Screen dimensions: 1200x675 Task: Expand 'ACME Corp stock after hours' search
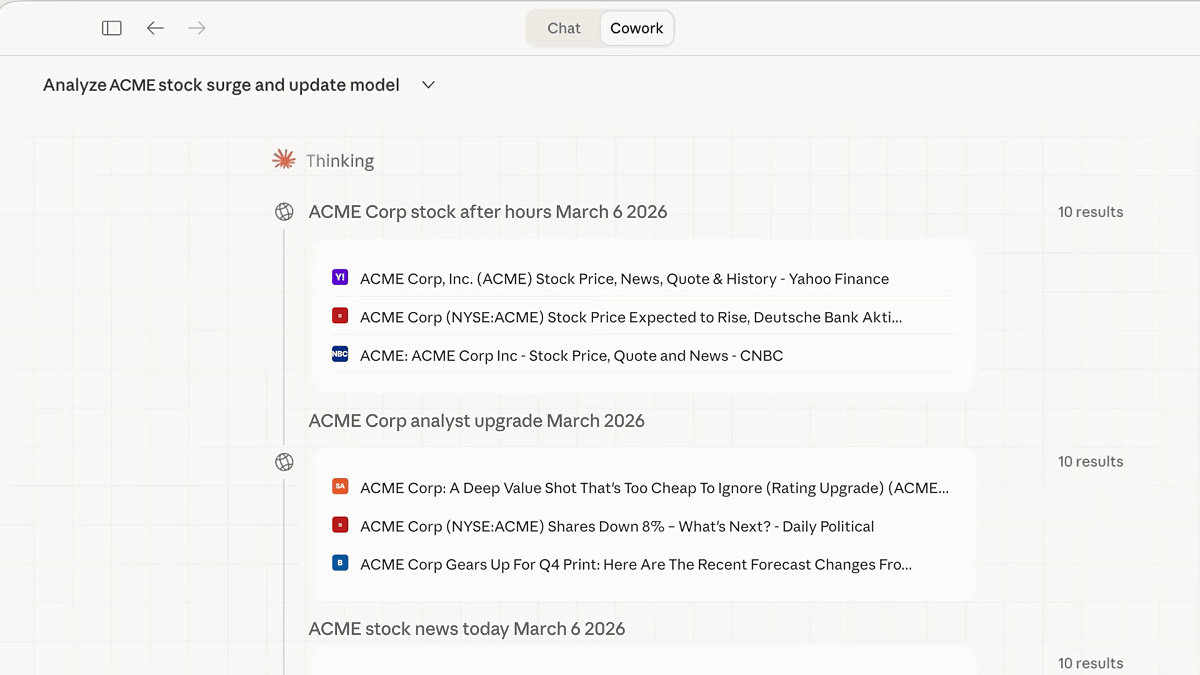(x=488, y=212)
